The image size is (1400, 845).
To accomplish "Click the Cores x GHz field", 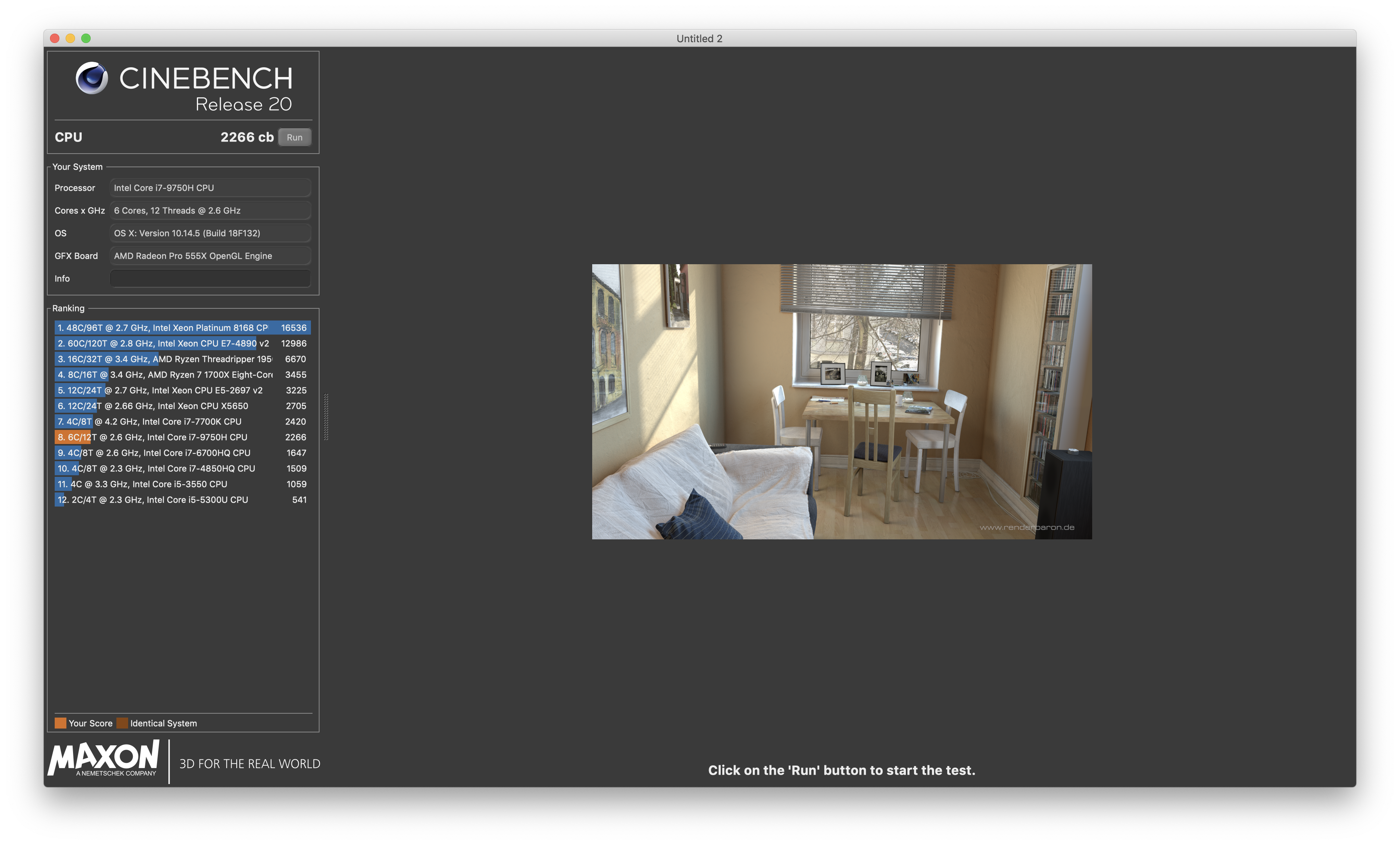I will [x=210, y=210].
